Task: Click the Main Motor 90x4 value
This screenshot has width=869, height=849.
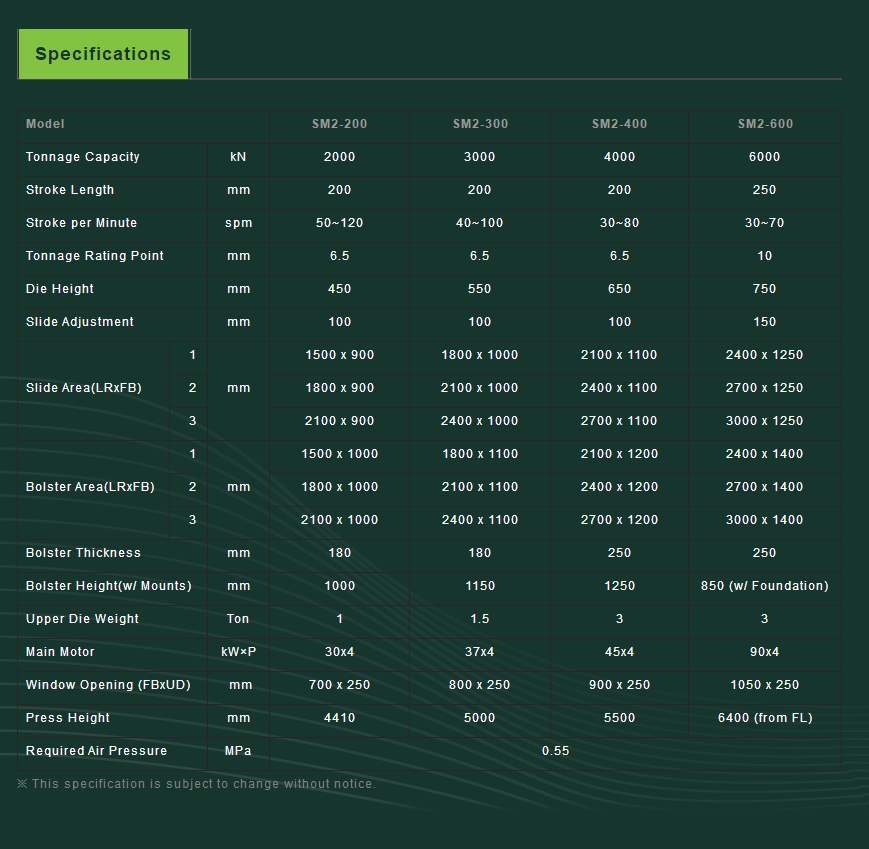Action: (765, 652)
